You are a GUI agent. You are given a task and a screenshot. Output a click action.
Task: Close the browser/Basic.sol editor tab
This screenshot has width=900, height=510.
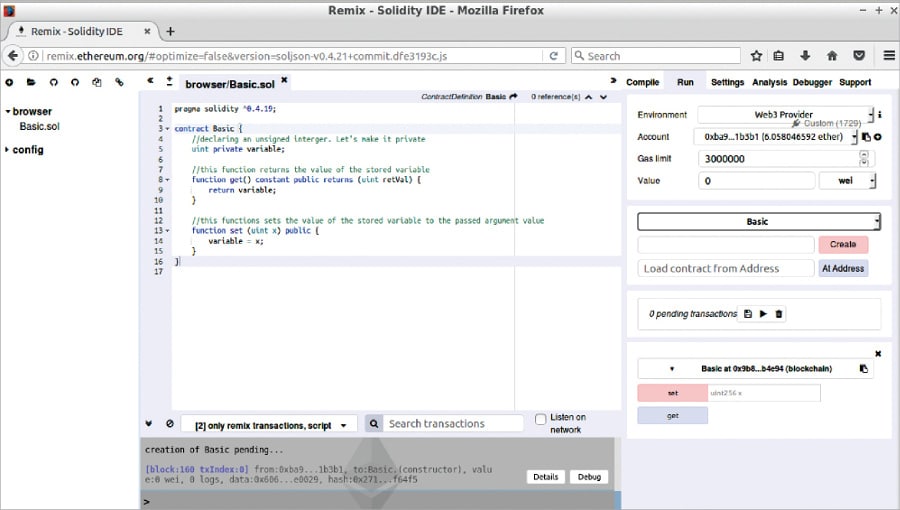click(x=284, y=82)
